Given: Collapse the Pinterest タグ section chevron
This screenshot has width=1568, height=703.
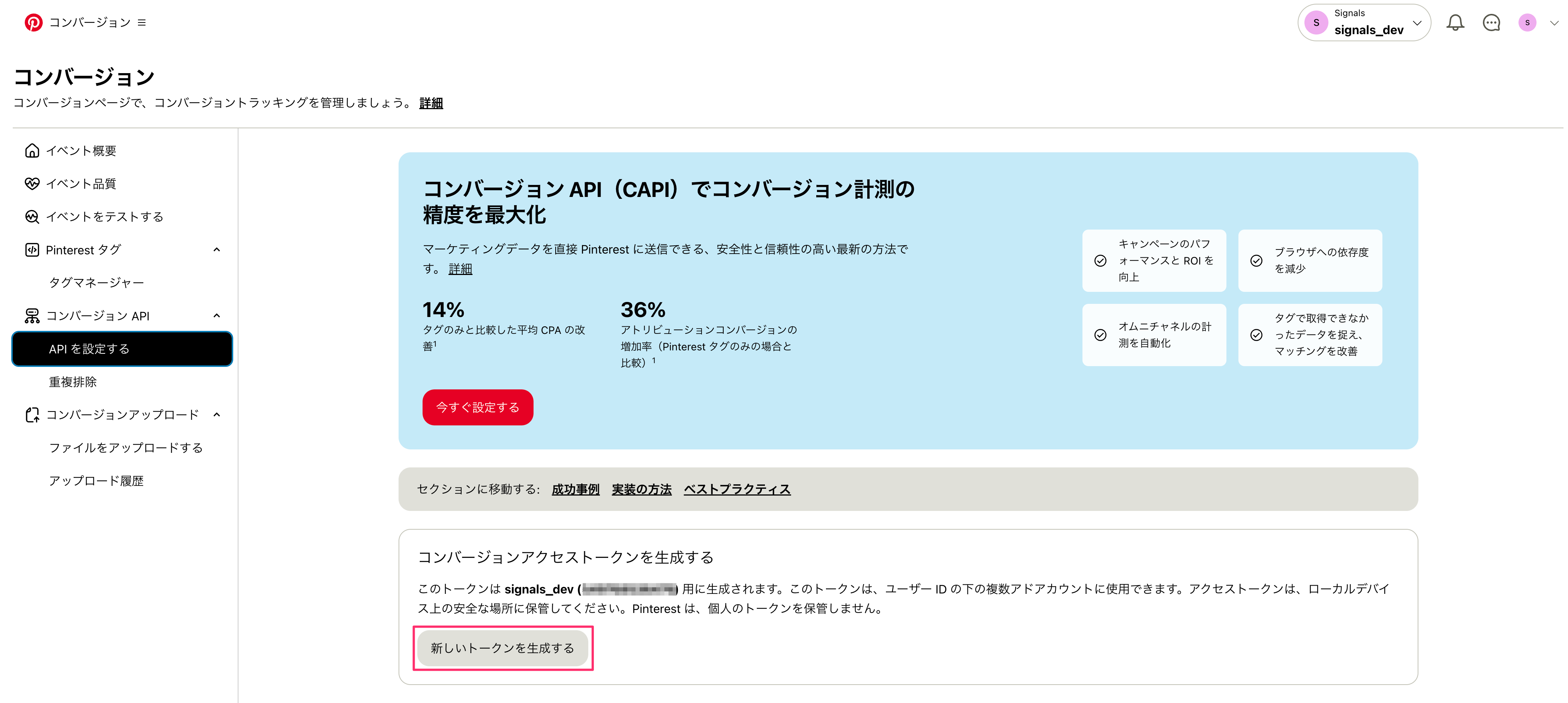Looking at the screenshot, I should pyautogui.click(x=217, y=250).
